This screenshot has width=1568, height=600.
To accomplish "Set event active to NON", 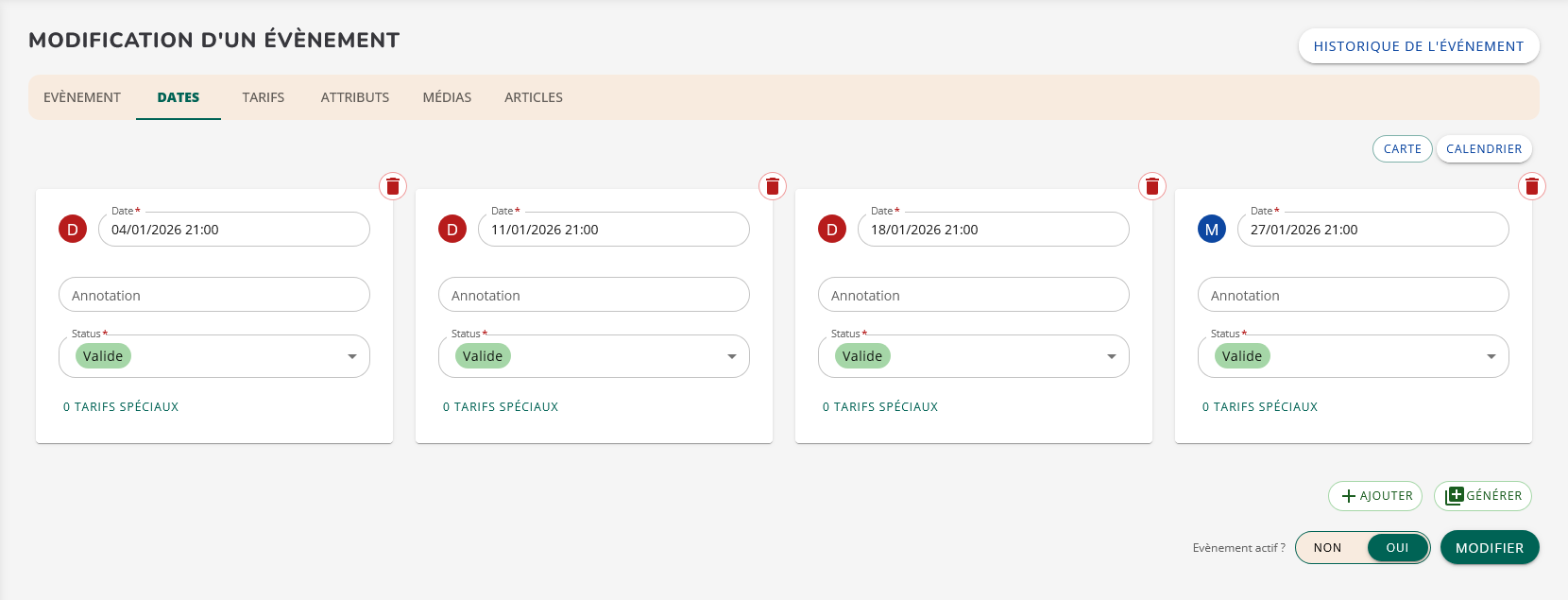I will click(x=1327, y=548).
